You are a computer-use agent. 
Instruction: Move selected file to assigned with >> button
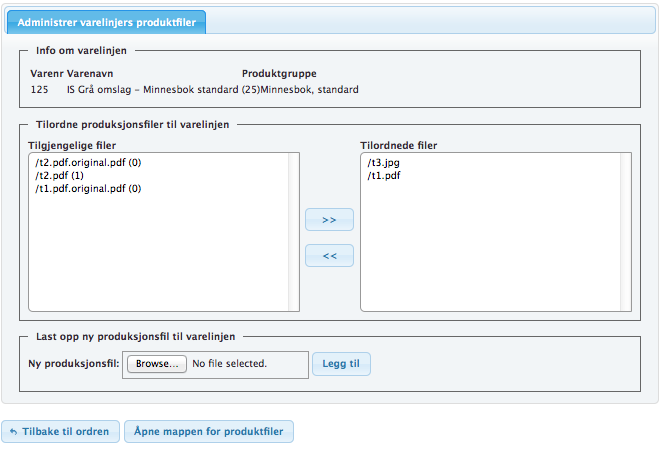[329, 220]
